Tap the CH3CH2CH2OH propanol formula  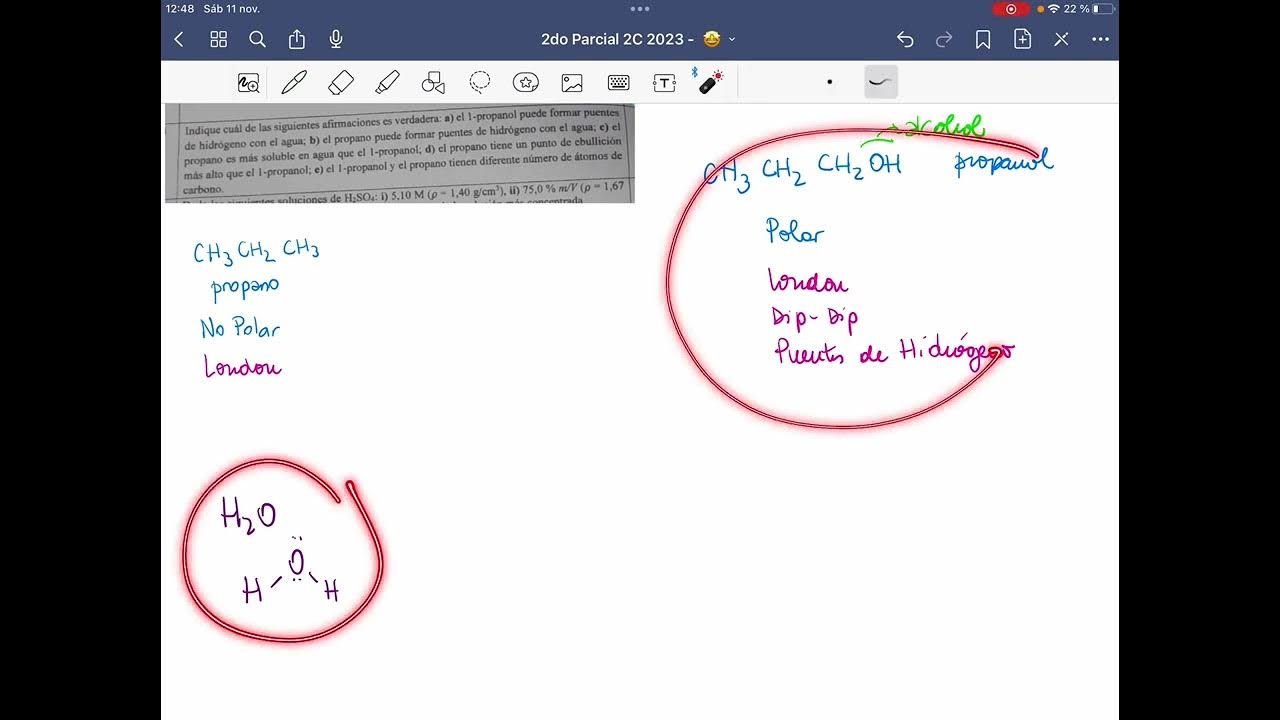[802, 169]
